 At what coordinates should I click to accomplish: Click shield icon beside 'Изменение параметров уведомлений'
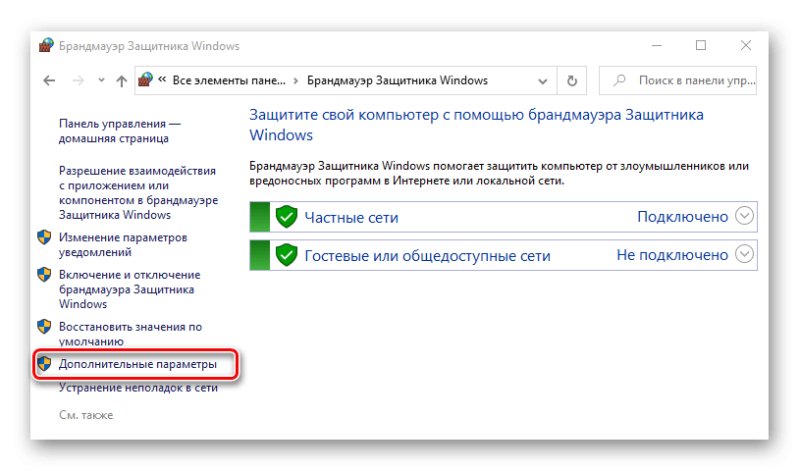44,237
